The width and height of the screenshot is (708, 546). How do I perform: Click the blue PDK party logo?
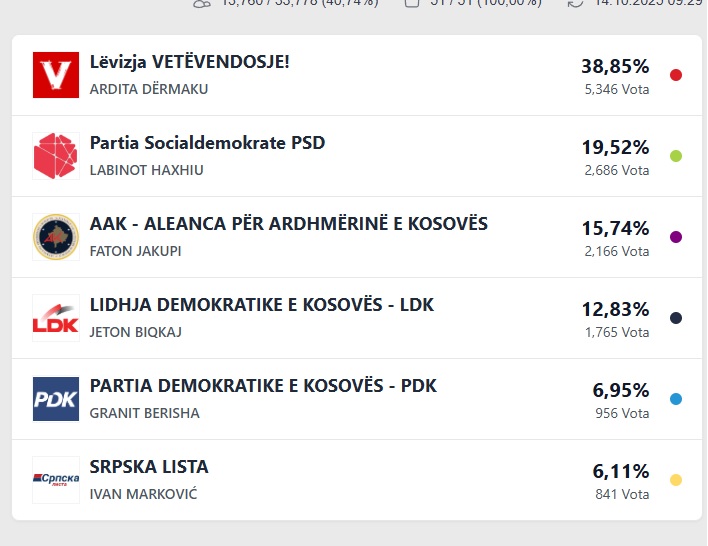coord(55,399)
